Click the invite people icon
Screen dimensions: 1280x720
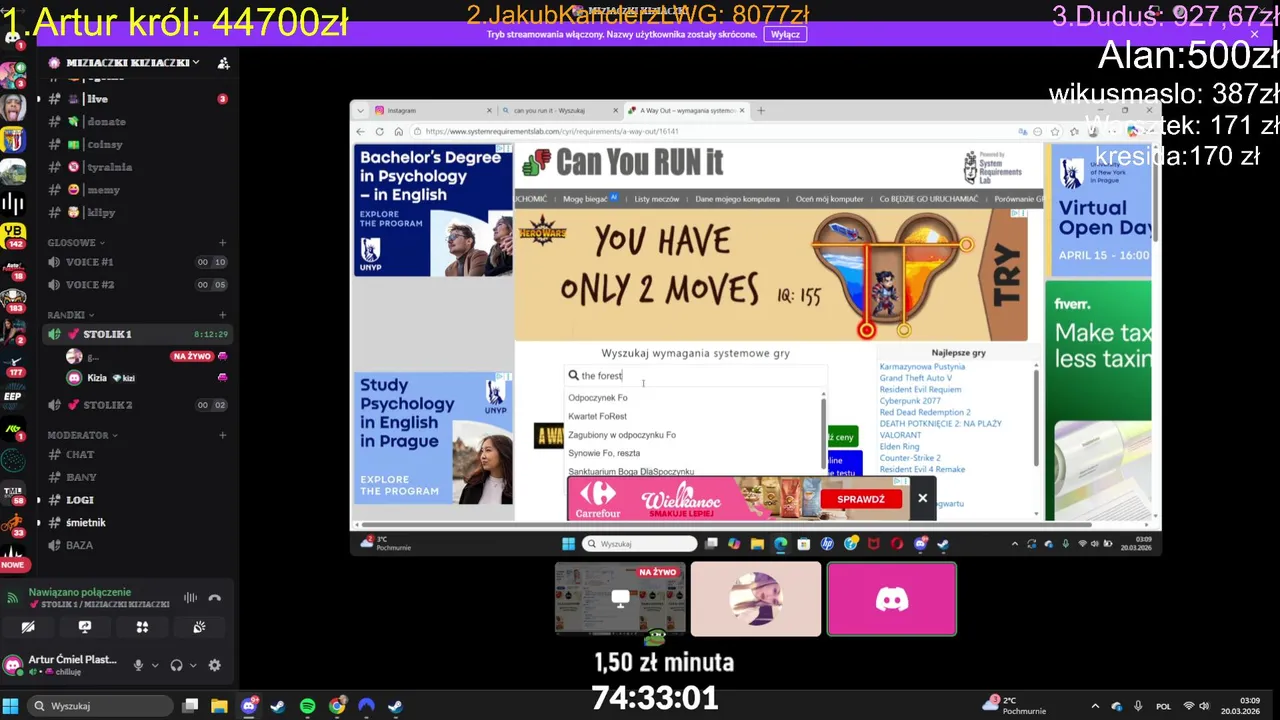[x=223, y=62]
